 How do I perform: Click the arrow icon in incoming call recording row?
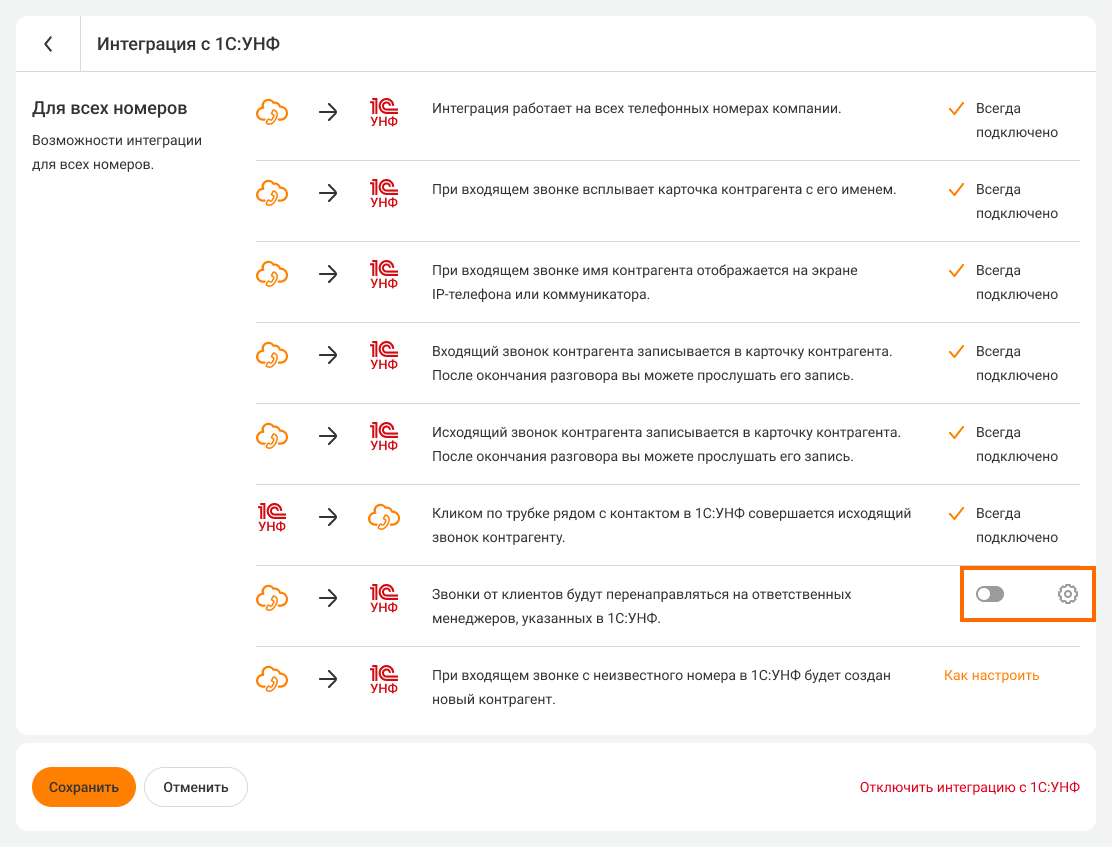[x=328, y=355]
